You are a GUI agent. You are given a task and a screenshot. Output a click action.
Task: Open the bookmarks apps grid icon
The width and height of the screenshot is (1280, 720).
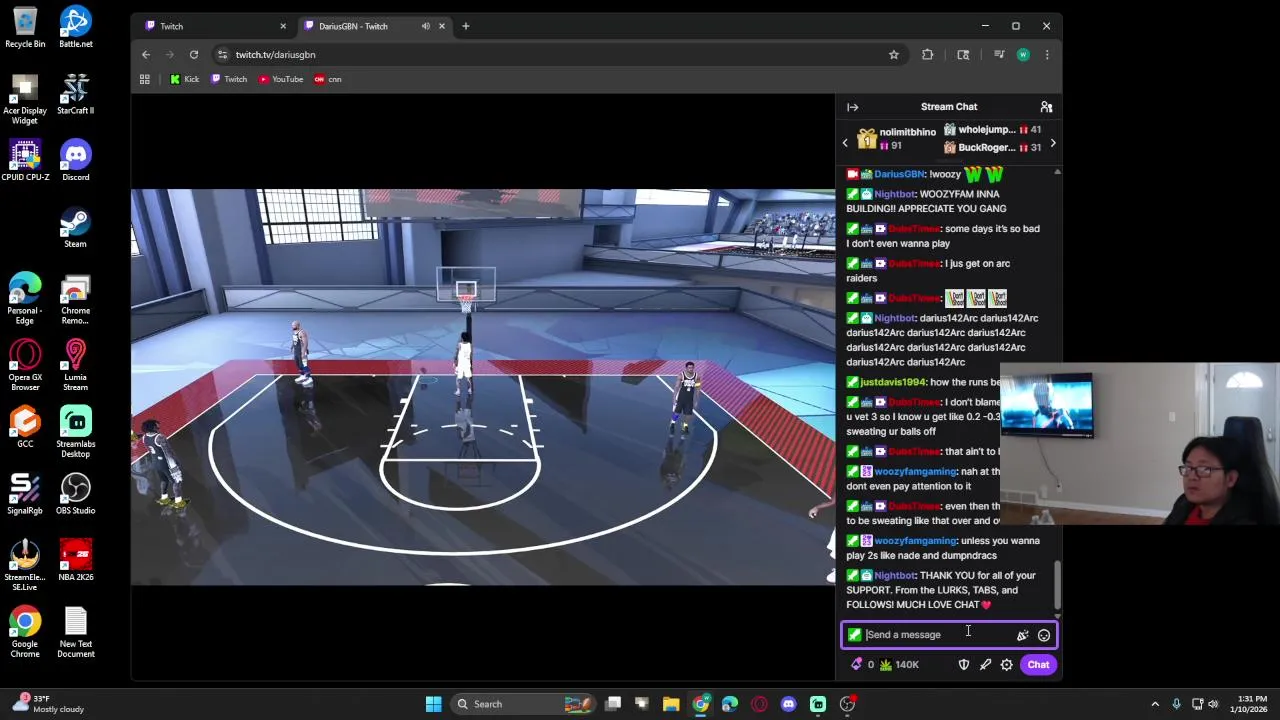tap(145, 79)
